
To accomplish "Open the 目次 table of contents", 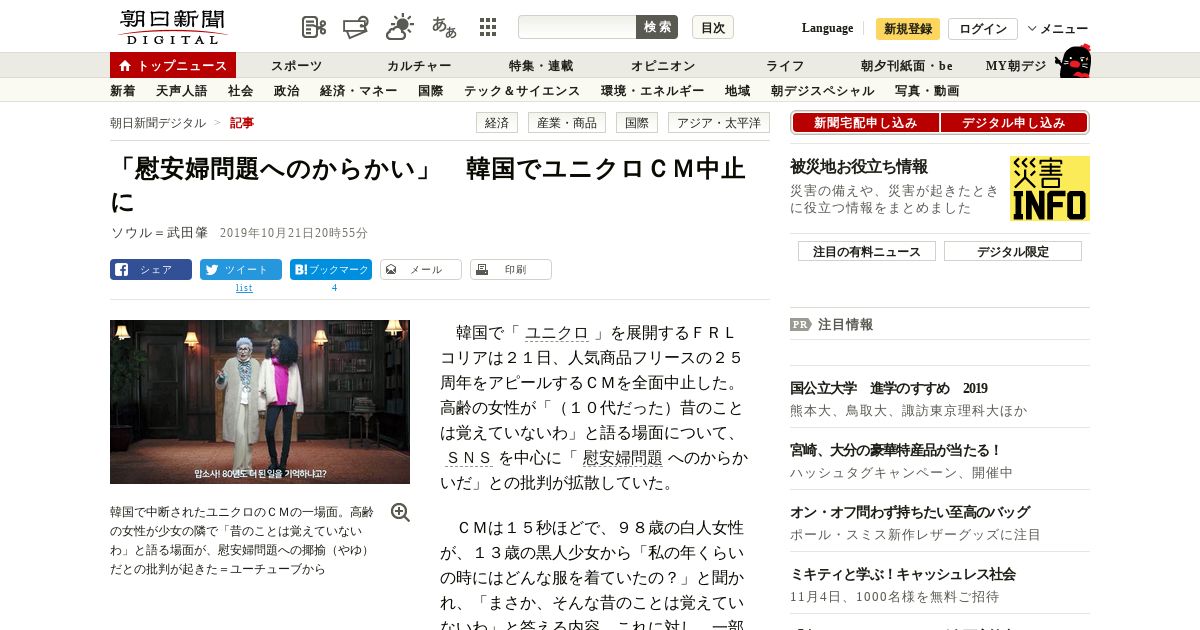I will point(713,27).
